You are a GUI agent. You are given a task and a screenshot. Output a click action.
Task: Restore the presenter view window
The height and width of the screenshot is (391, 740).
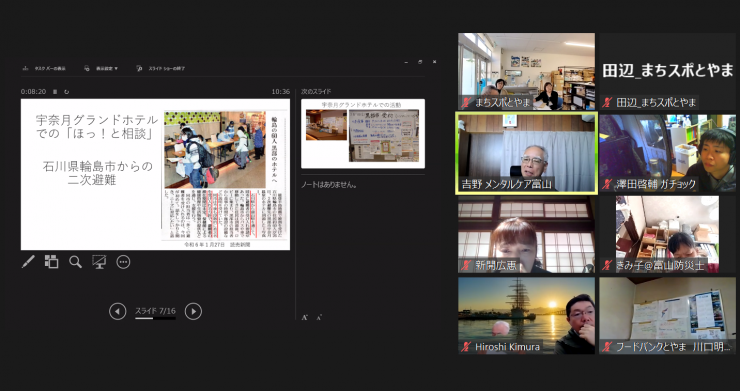[x=420, y=62]
